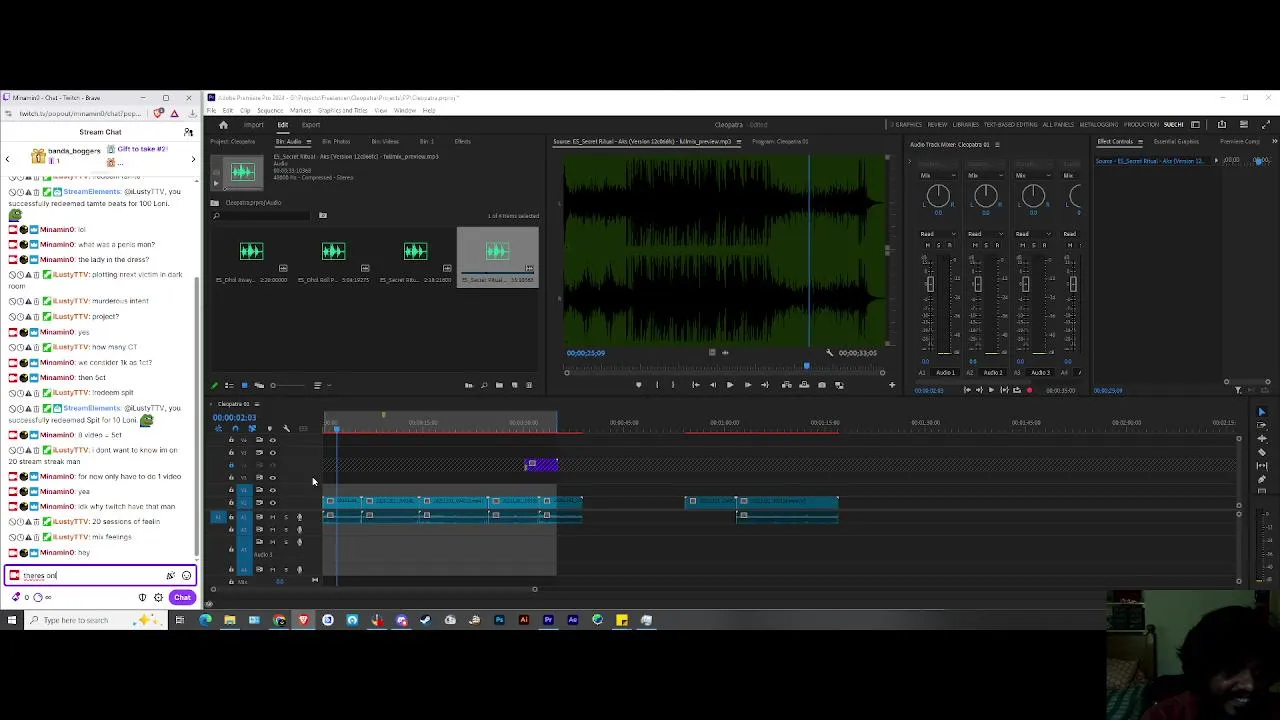Mute Audio 1 in Track Mixer
The height and width of the screenshot is (720, 1280).
(927, 245)
